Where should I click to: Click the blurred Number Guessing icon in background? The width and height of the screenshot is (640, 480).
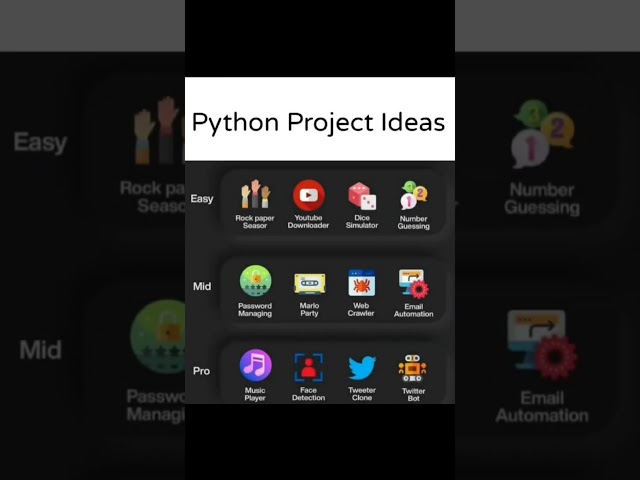543,133
